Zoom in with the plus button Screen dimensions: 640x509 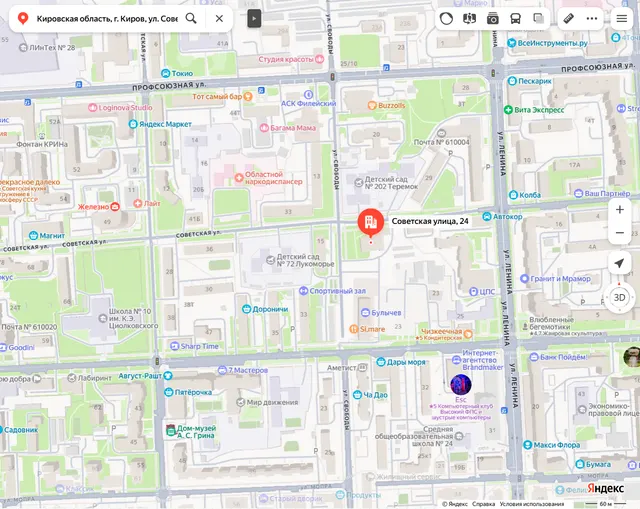pos(620,209)
